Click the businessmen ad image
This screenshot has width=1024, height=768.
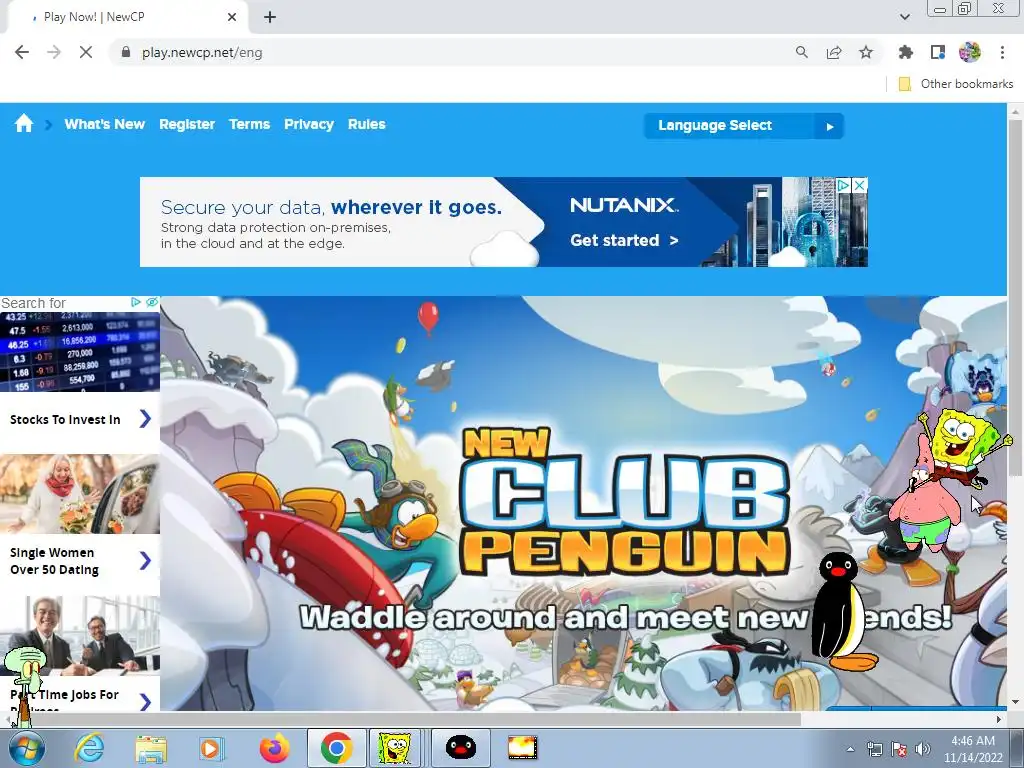pyautogui.click(x=80, y=635)
